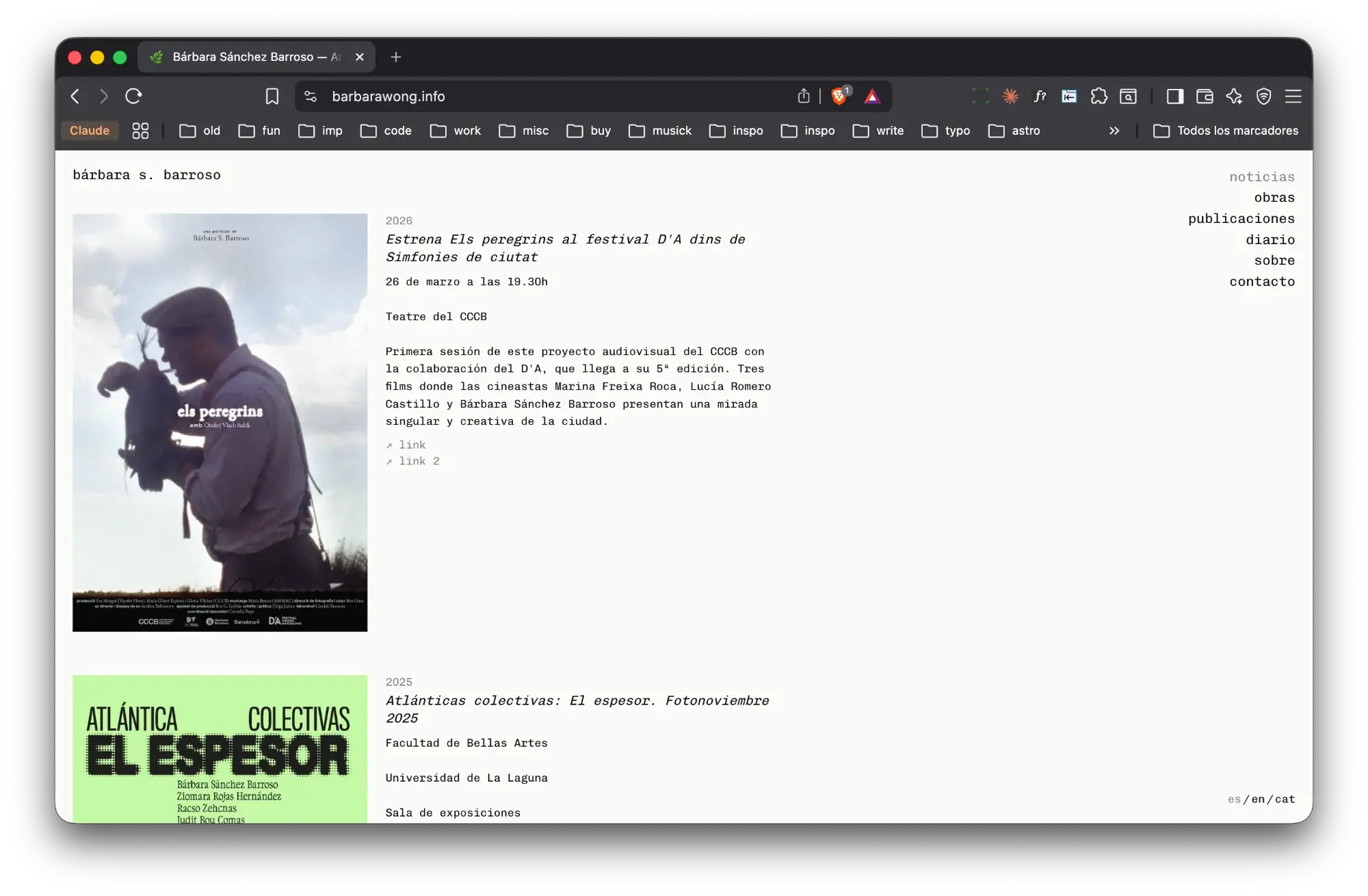
Task: Go back to the previous page
Action: [75, 96]
